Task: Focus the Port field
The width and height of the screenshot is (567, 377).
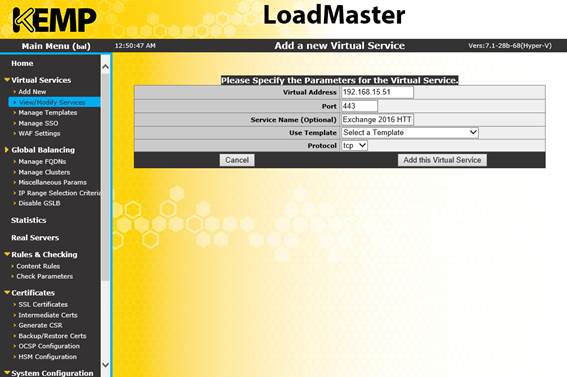Action: pyautogui.click(x=359, y=106)
